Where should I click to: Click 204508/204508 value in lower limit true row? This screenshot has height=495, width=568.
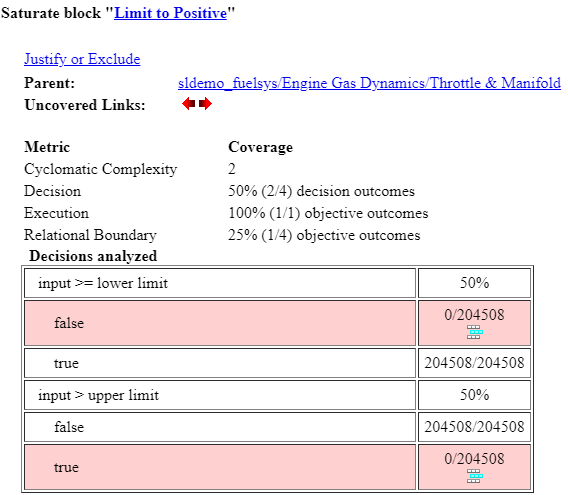(475, 363)
